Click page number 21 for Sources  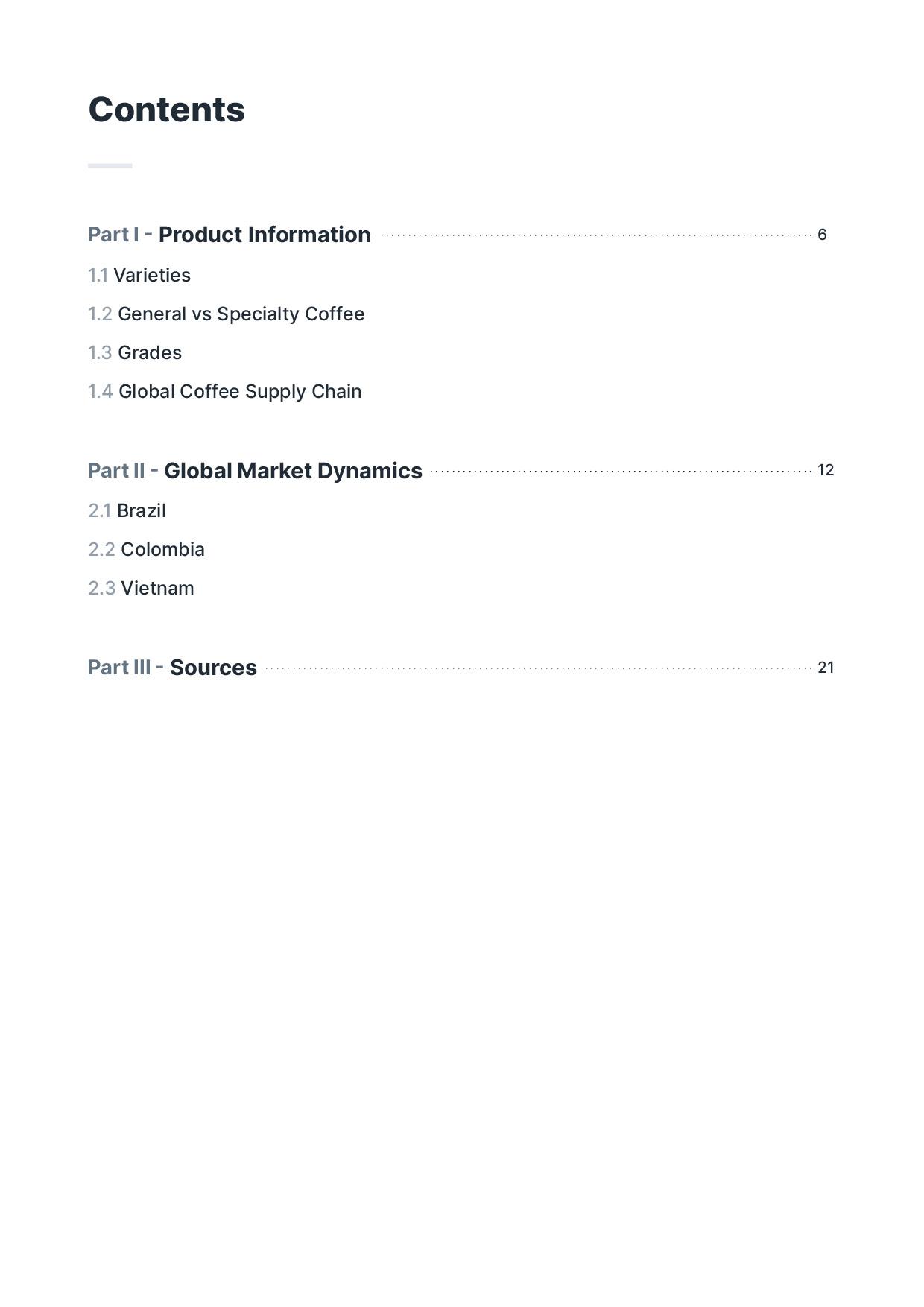click(826, 668)
